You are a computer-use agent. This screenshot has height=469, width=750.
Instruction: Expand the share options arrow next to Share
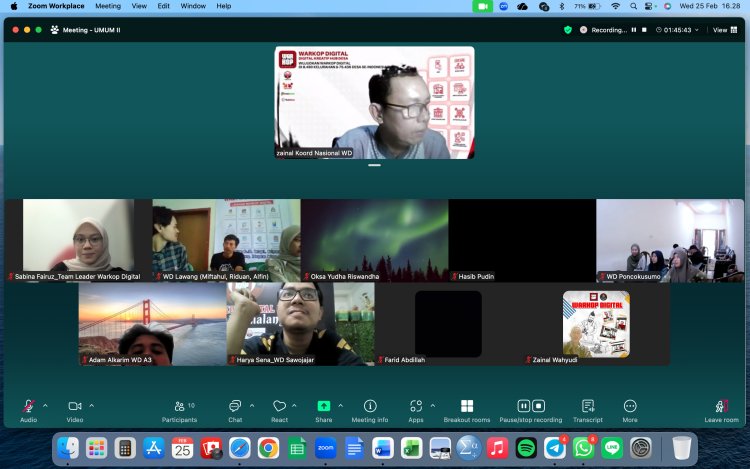[340, 405]
